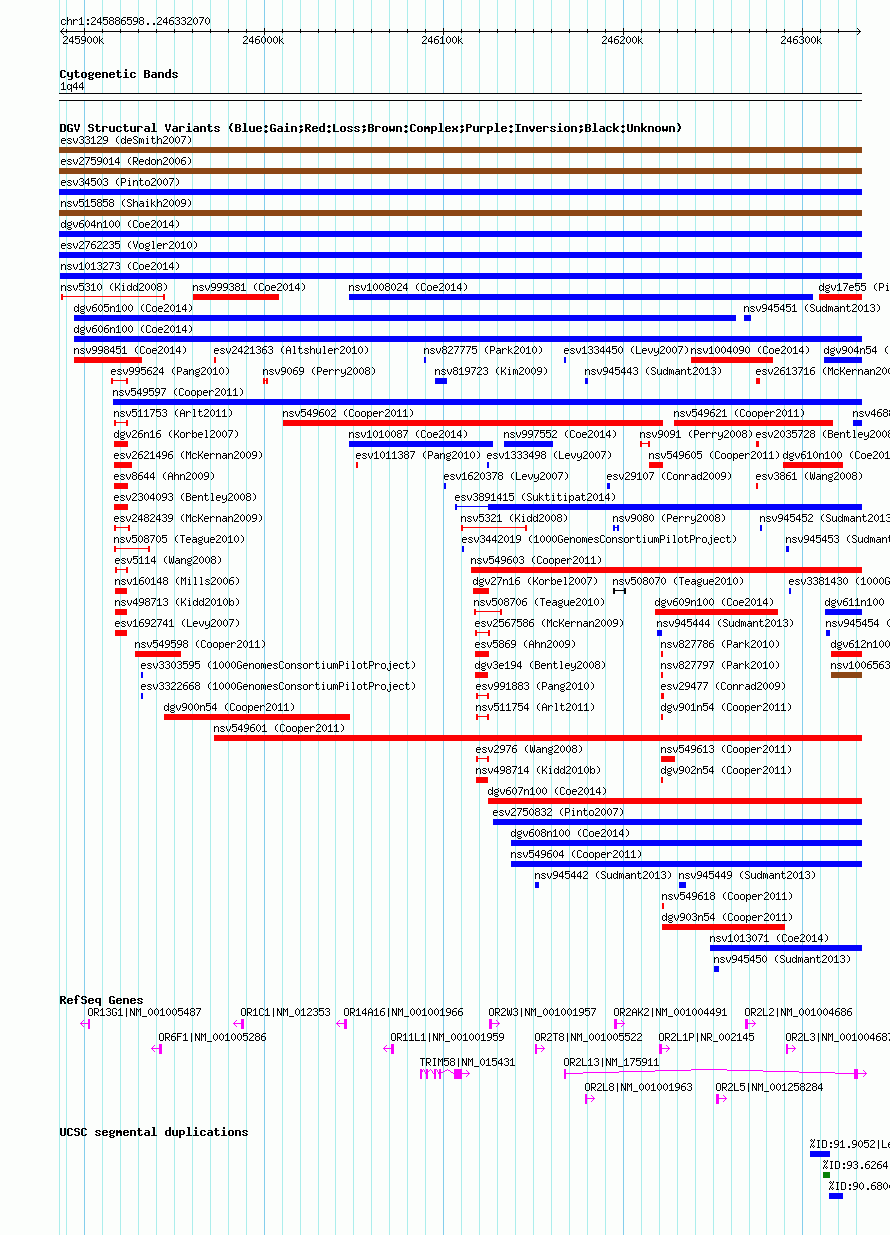Open the nsv9091 (Perry2008) label

pyautogui.click(x=696, y=434)
